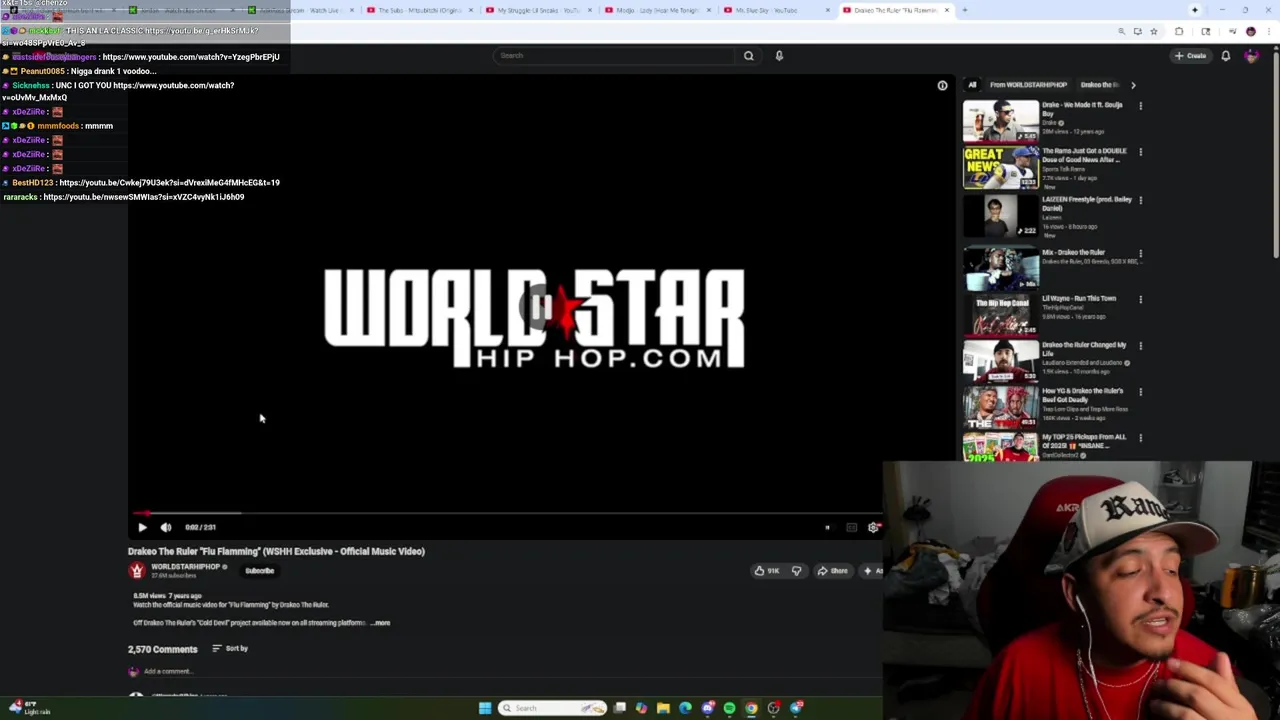Image resolution: width=1280 pixels, height=720 pixels.
Task: Open the YouTube account avatar menu
Action: click(x=1252, y=56)
